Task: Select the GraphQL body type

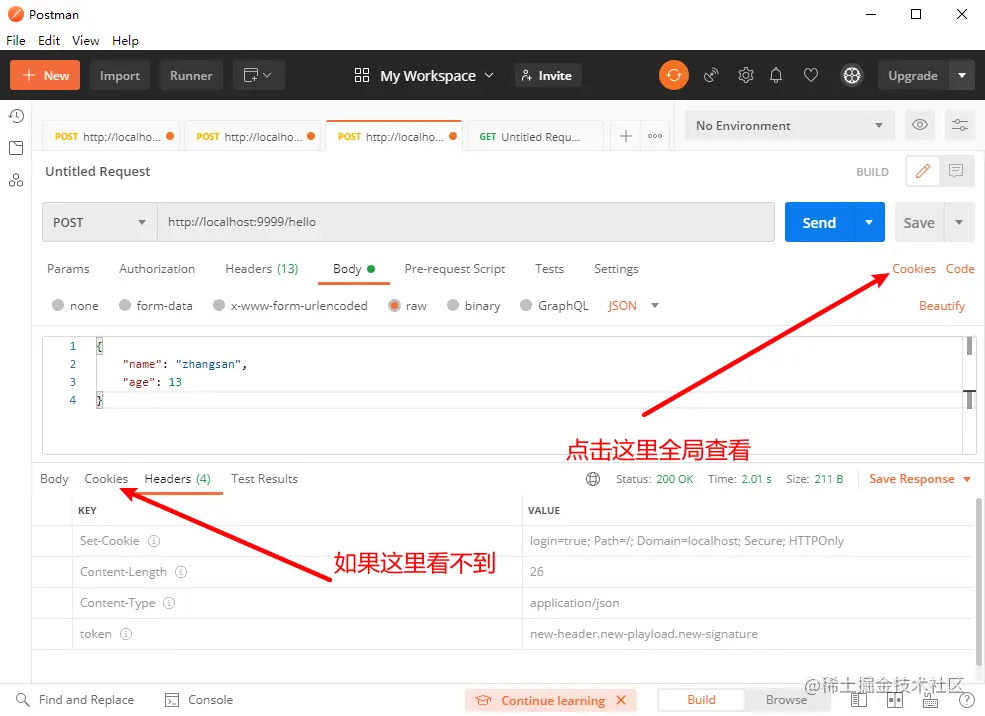Action: click(526, 305)
